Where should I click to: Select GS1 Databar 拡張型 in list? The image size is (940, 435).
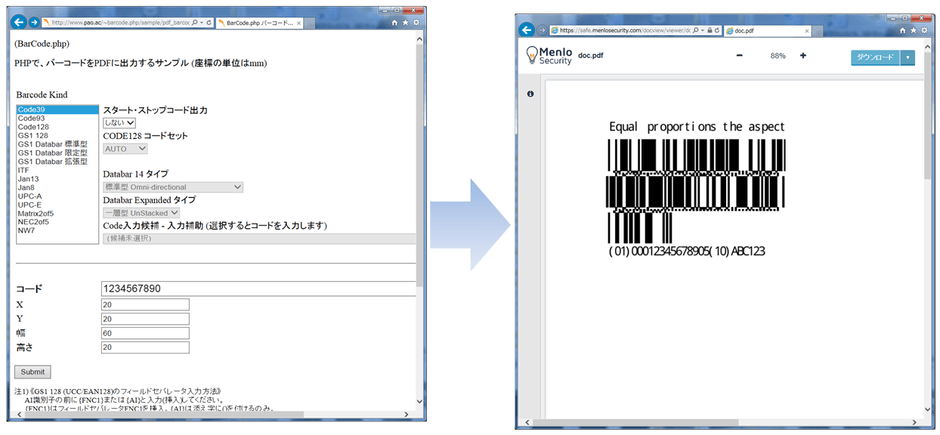(x=57, y=161)
